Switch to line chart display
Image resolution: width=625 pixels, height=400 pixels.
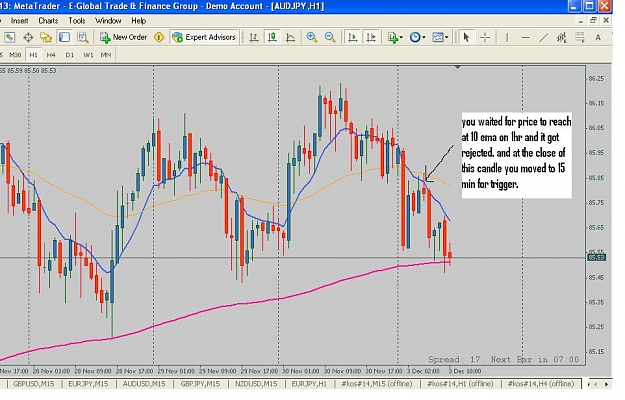click(x=291, y=37)
